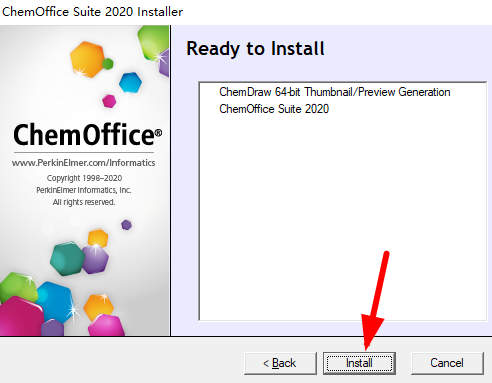The width and height of the screenshot is (492, 383).
Task: Click the ChemOffice logo text
Action: pos(88,135)
